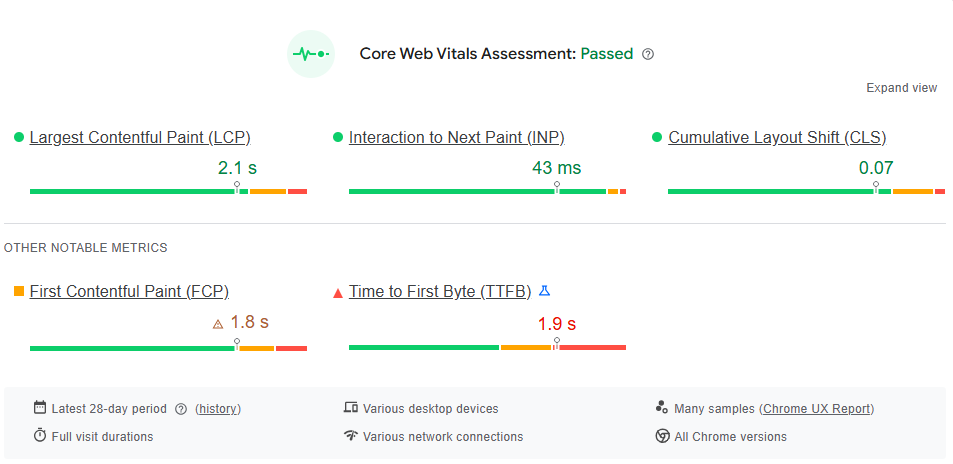Click the help icon beside Passed
This screenshot has height=464, width=953.
coord(648,54)
